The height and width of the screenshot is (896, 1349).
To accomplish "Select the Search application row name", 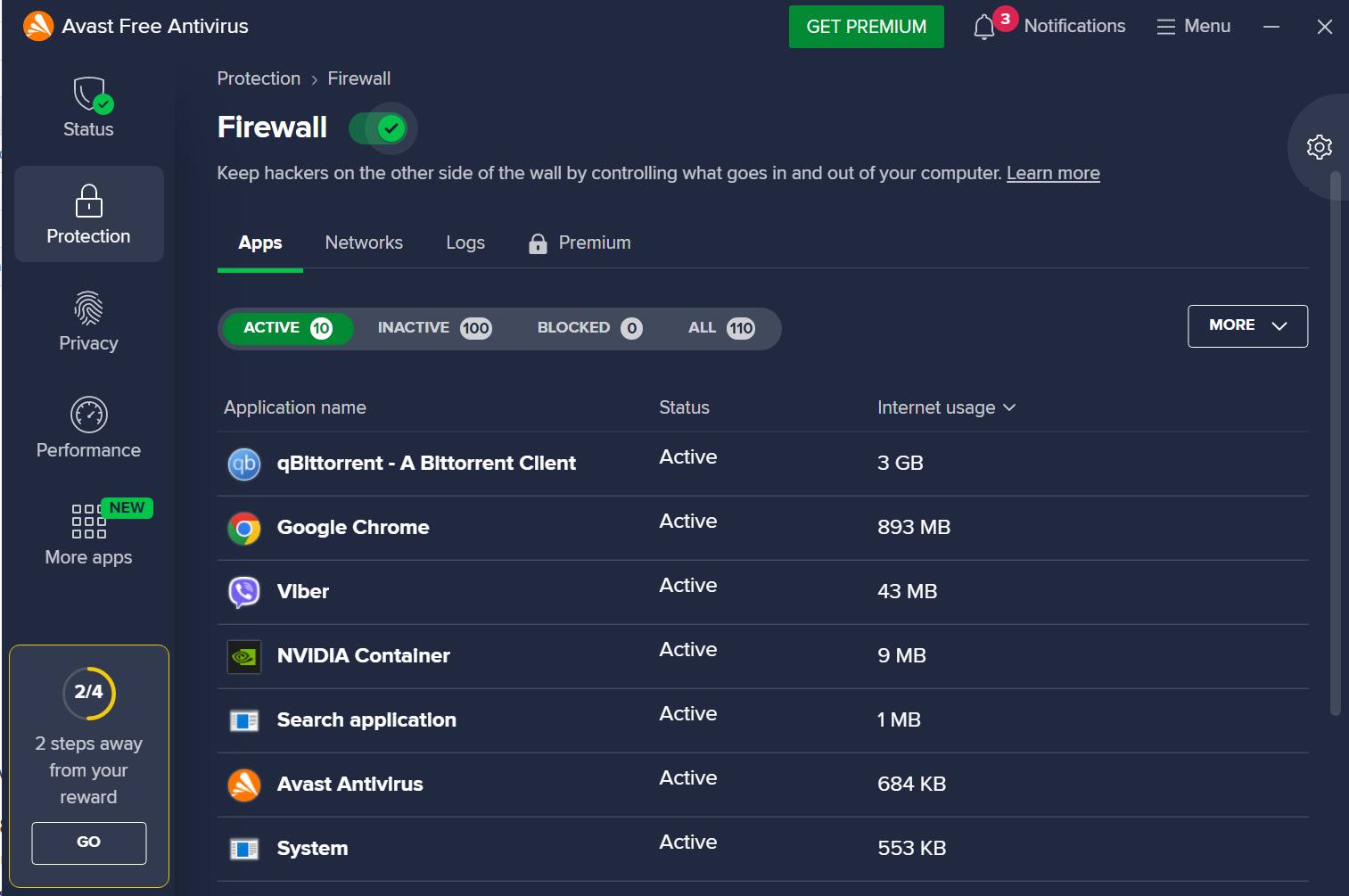I will pos(366,720).
